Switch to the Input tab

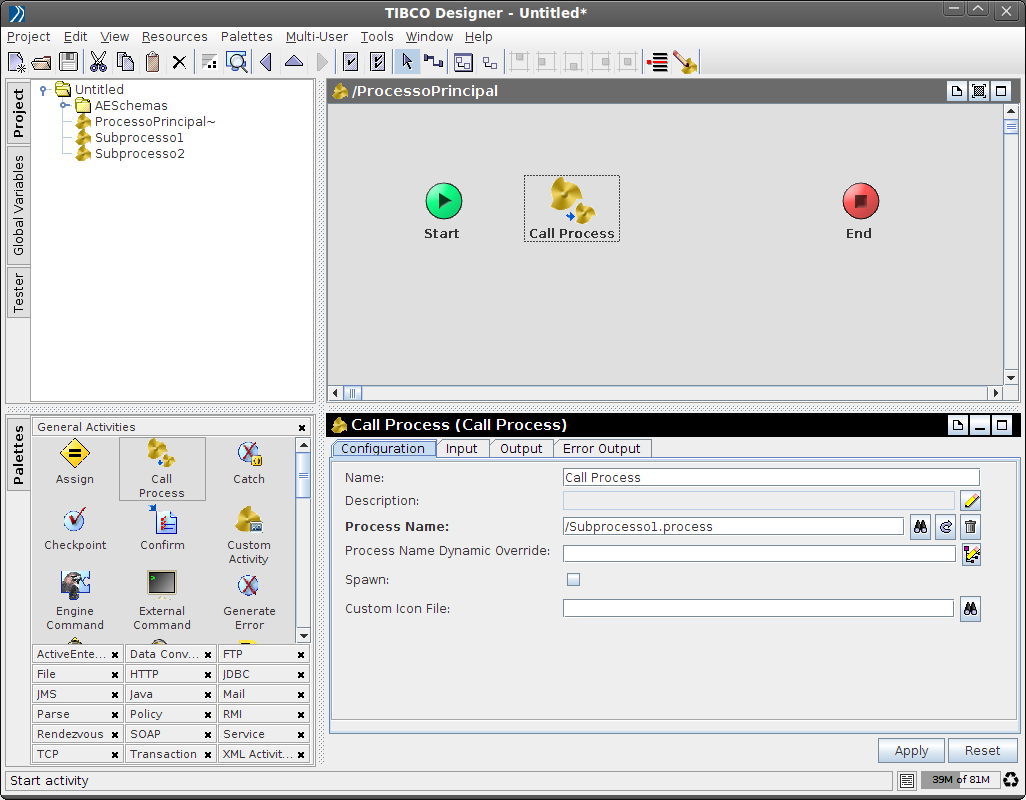pyautogui.click(x=462, y=448)
